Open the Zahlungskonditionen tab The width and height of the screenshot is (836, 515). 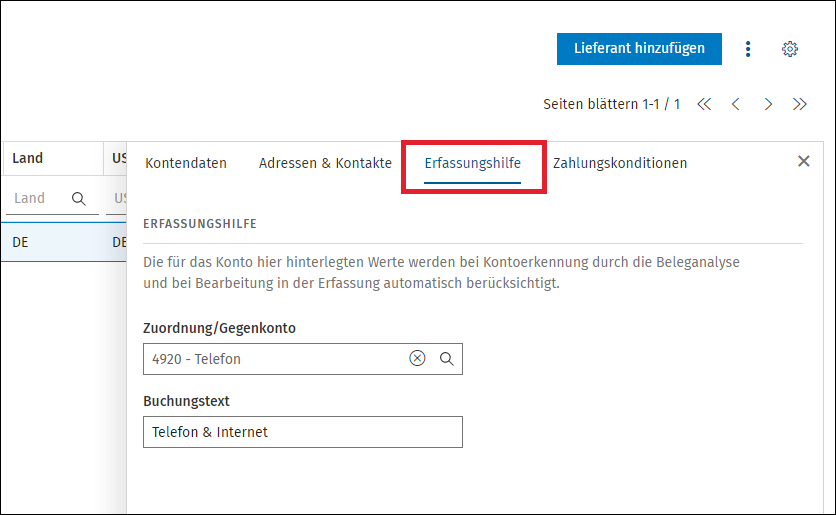click(x=620, y=163)
